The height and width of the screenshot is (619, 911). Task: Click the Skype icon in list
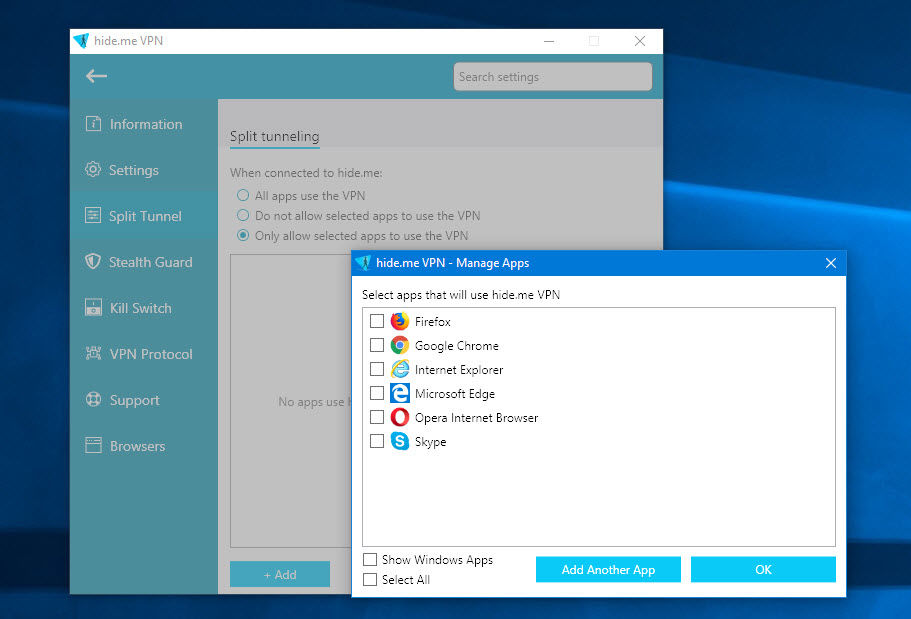pos(400,441)
